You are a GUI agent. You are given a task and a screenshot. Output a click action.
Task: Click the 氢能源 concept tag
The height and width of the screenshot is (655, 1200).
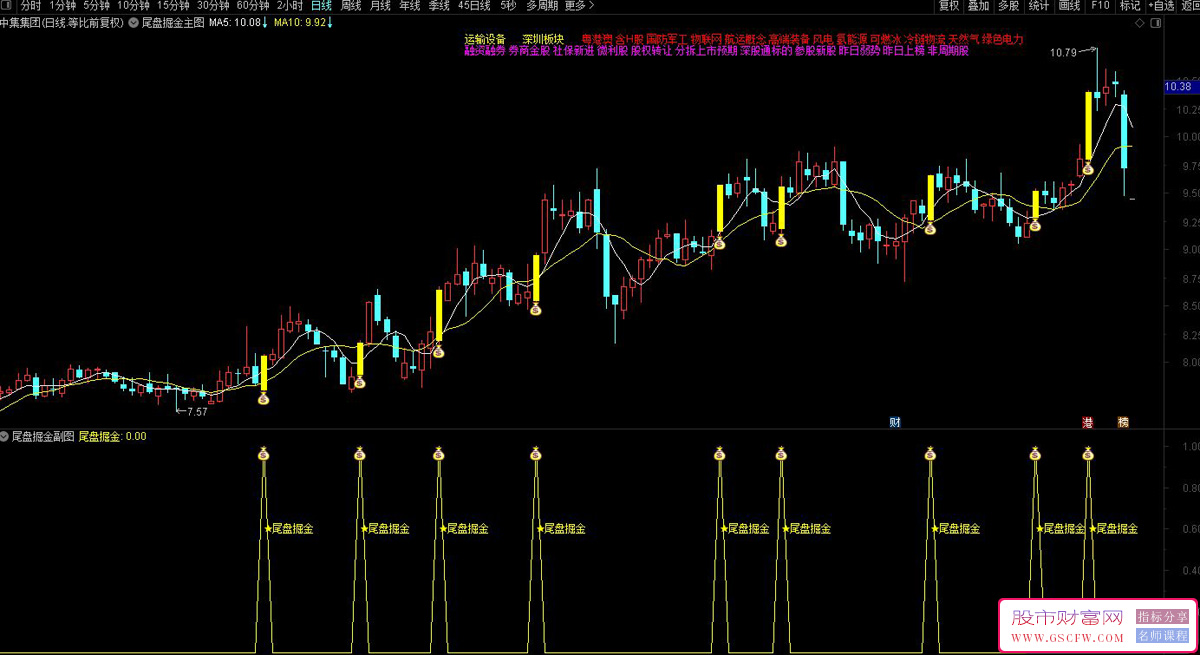click(852, 40)
